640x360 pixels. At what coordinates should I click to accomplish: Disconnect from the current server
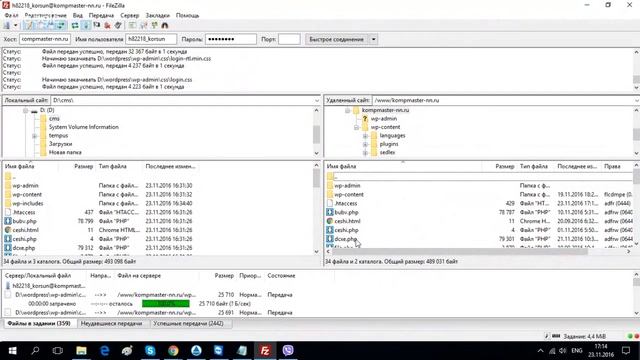tap(107, 25)
